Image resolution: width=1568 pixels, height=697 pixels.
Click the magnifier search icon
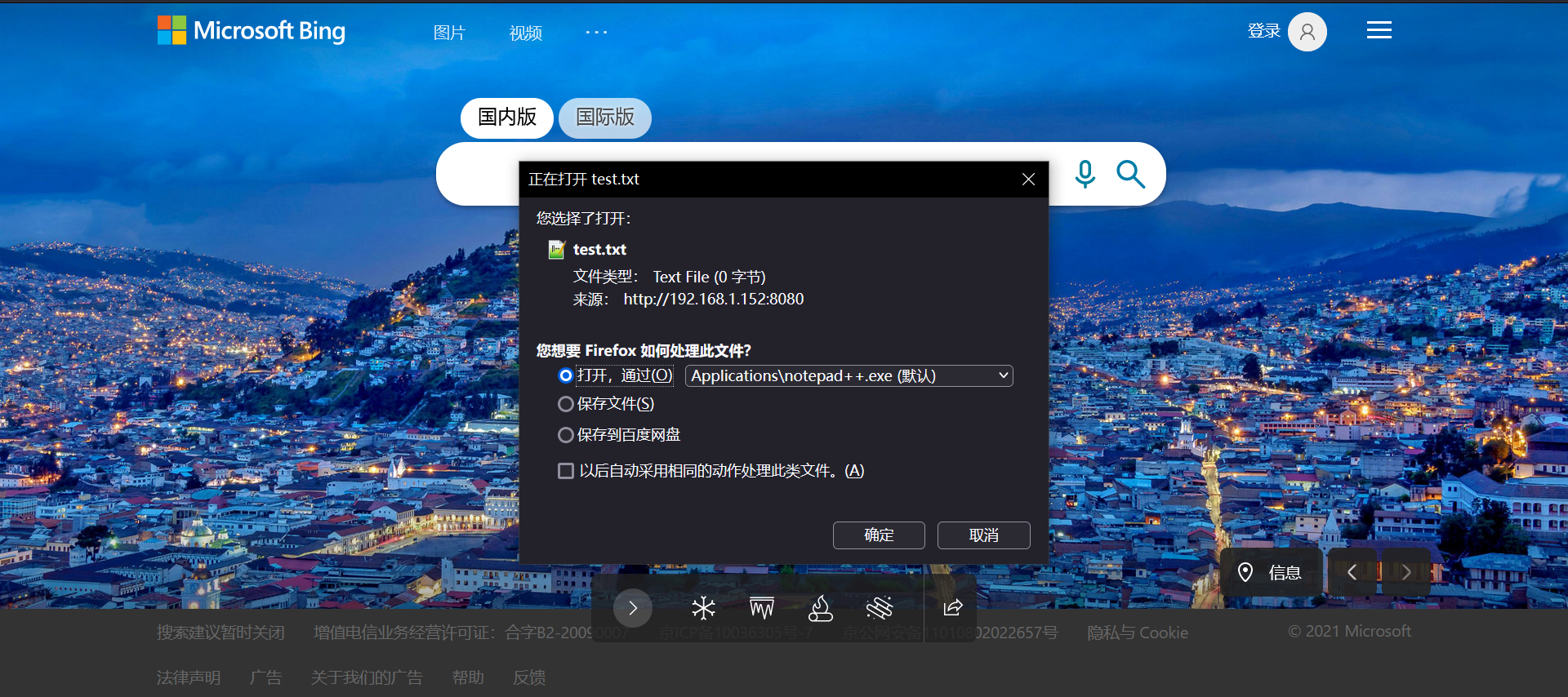pos(1130,174)
